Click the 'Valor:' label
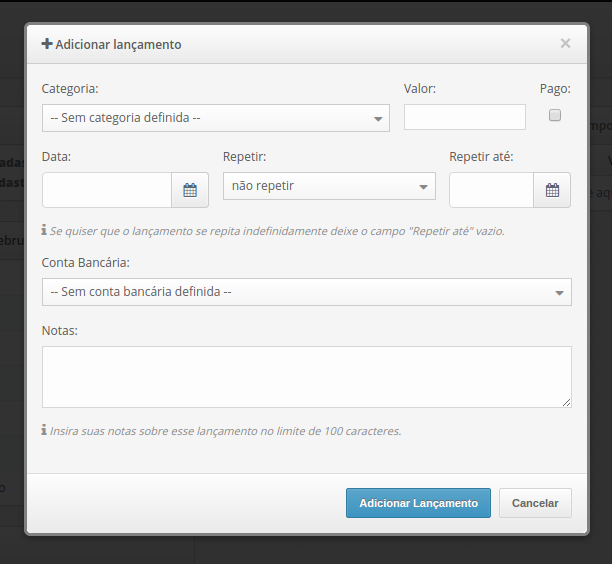 pos(420,89)
